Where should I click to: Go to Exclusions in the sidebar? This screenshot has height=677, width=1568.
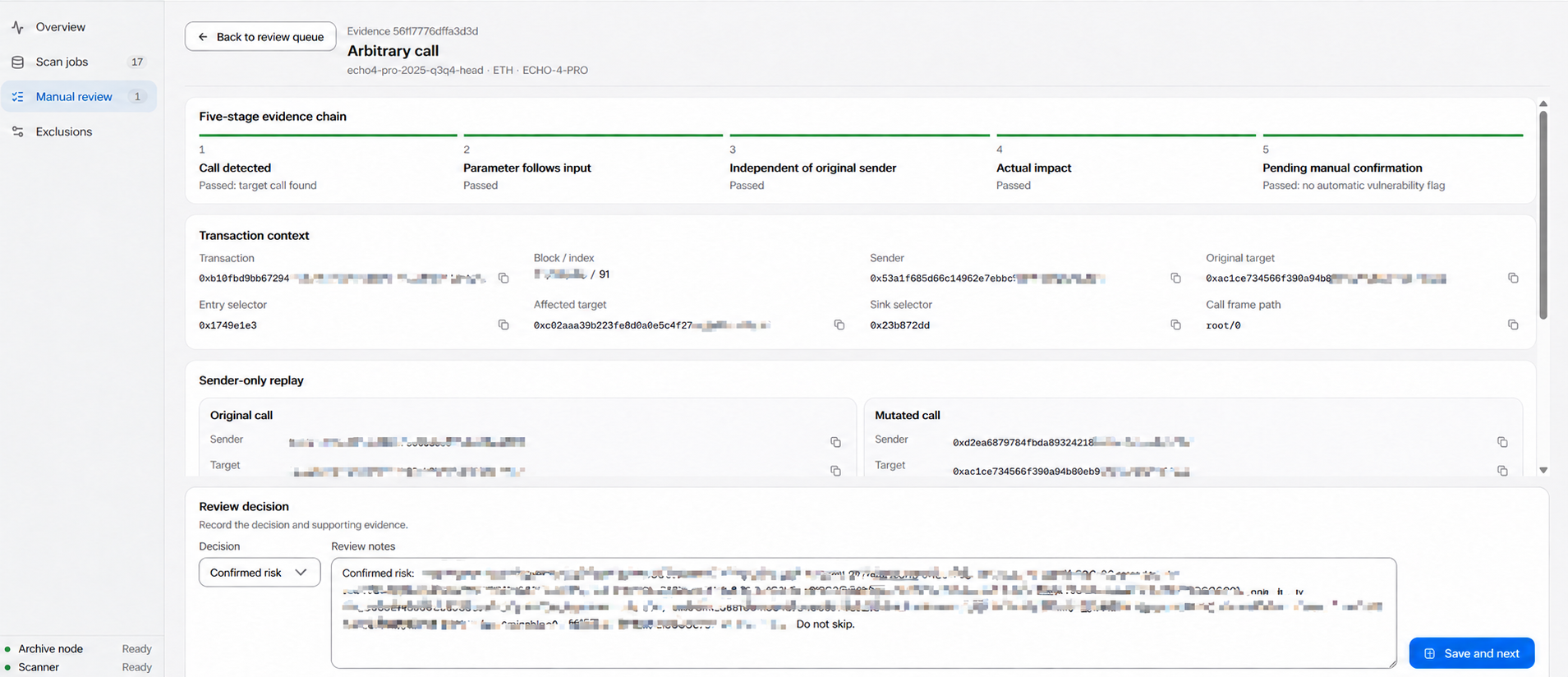pos(79,131)
